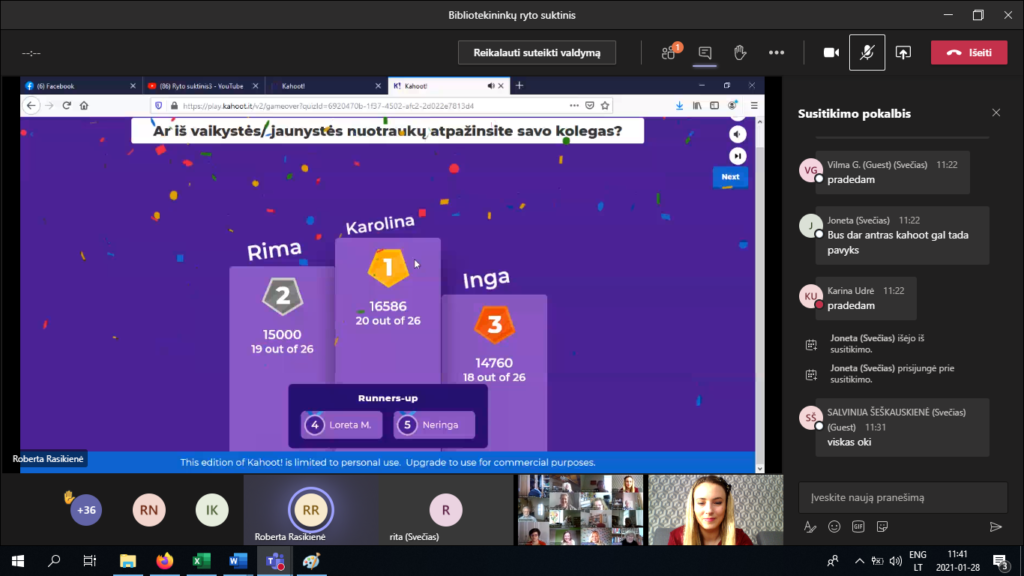
Task: Leave the meeting with Išeiti button
Action: coord(968,53)
